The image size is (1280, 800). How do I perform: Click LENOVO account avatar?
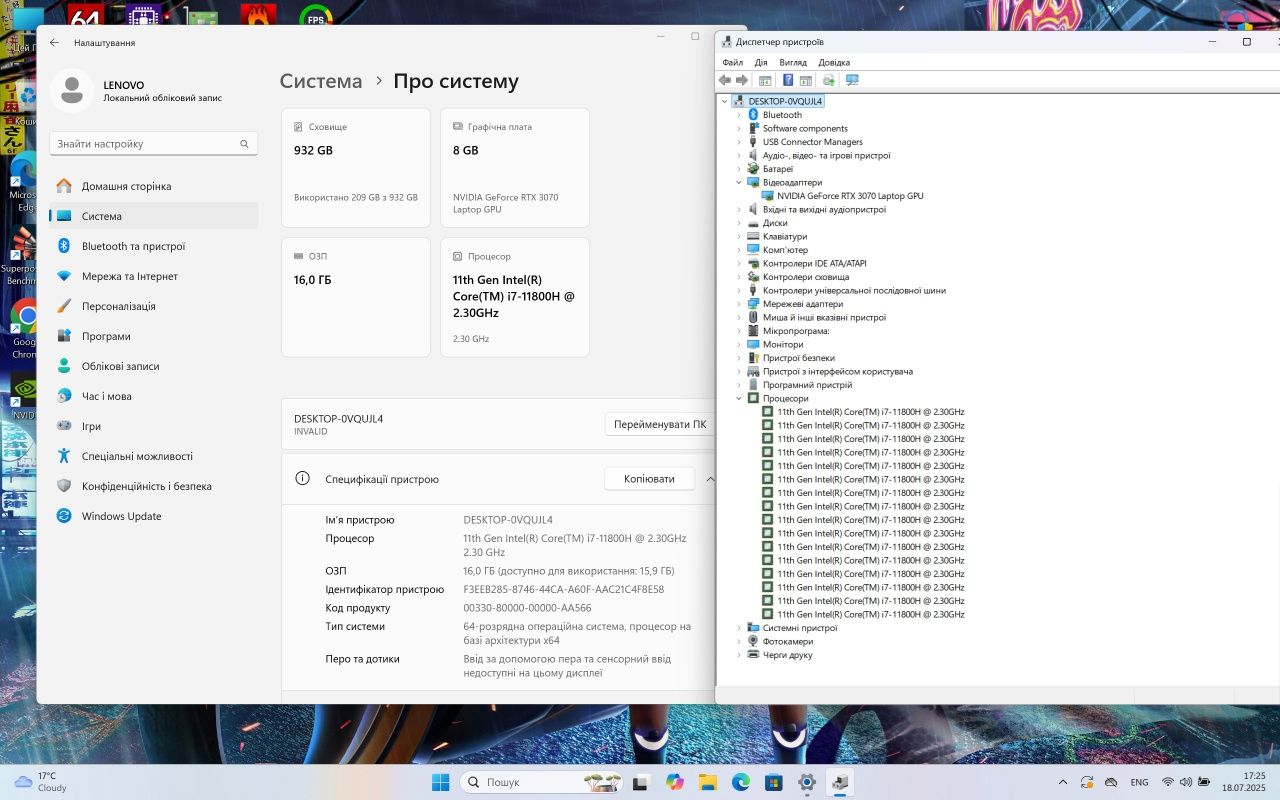[71, 91]
